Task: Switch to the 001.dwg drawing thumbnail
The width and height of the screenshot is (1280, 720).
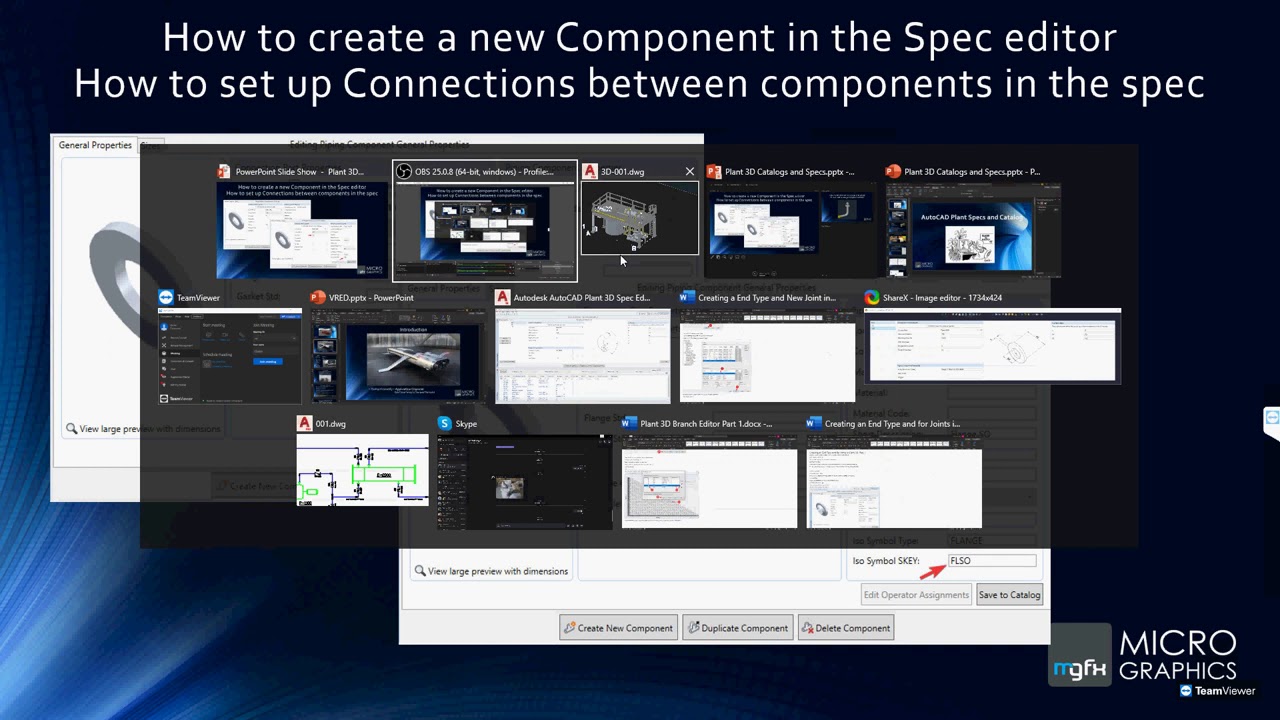Action: (x=363, y=470)
